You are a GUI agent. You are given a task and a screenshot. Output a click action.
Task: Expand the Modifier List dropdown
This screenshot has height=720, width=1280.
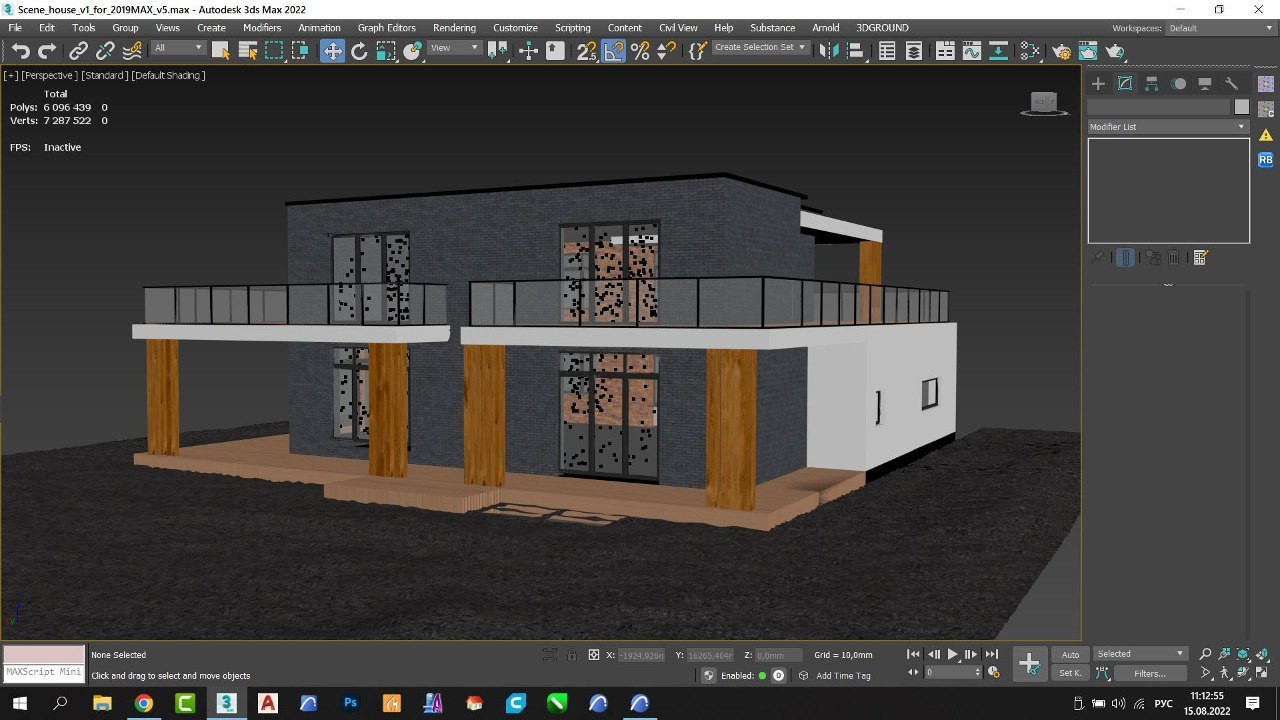[x=1168, y=127]
